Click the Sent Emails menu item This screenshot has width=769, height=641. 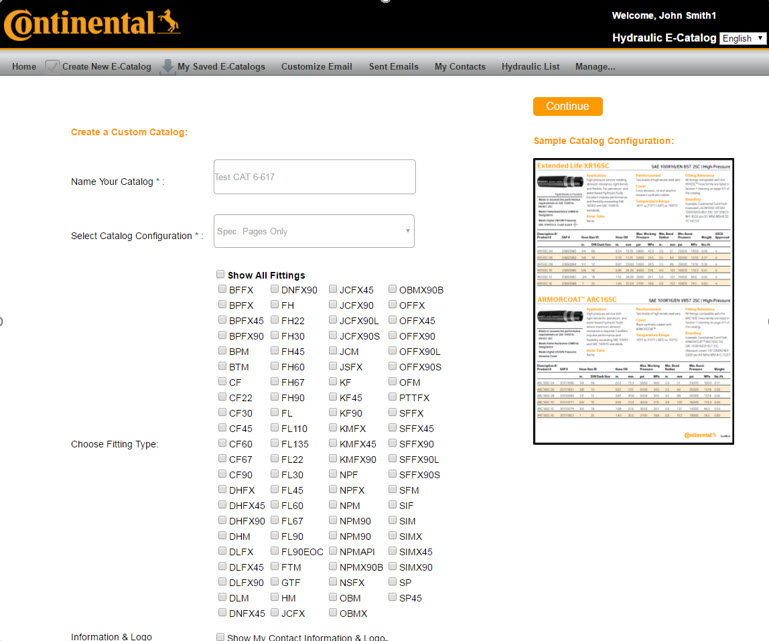coord(393,67)
